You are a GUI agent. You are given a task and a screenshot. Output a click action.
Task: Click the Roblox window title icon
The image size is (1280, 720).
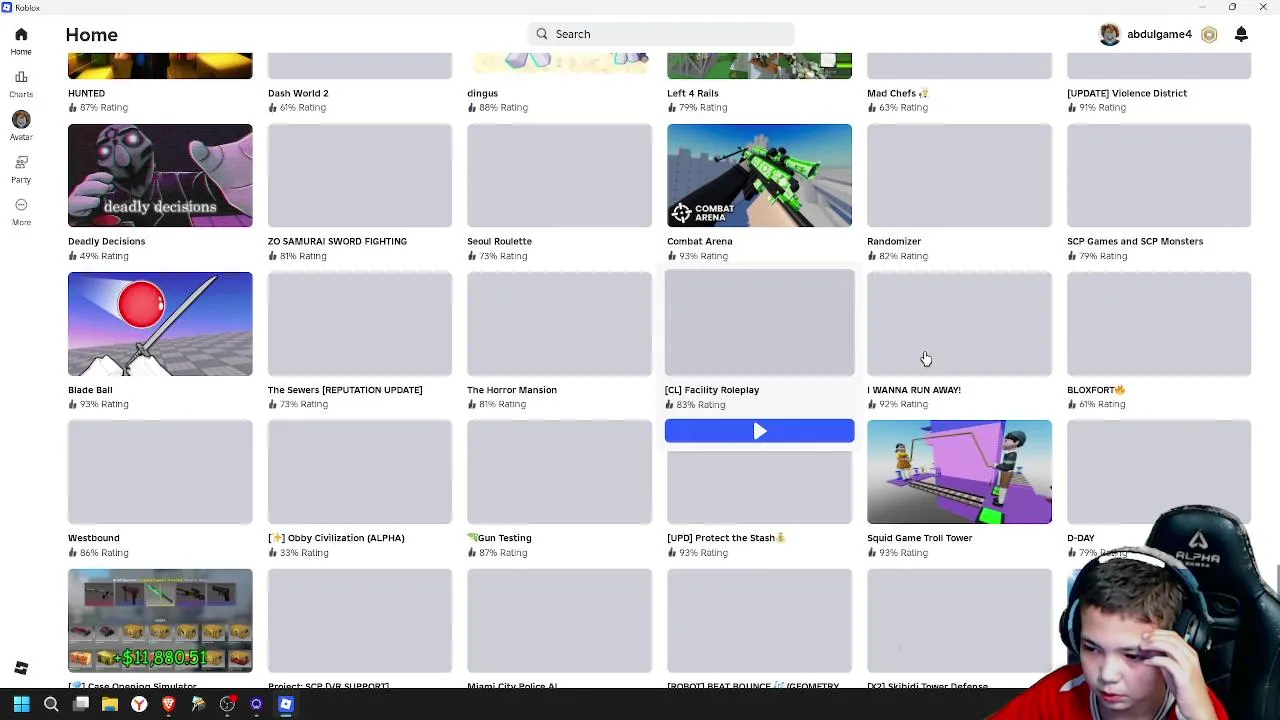pyautogui.click(x=7, y=7)
